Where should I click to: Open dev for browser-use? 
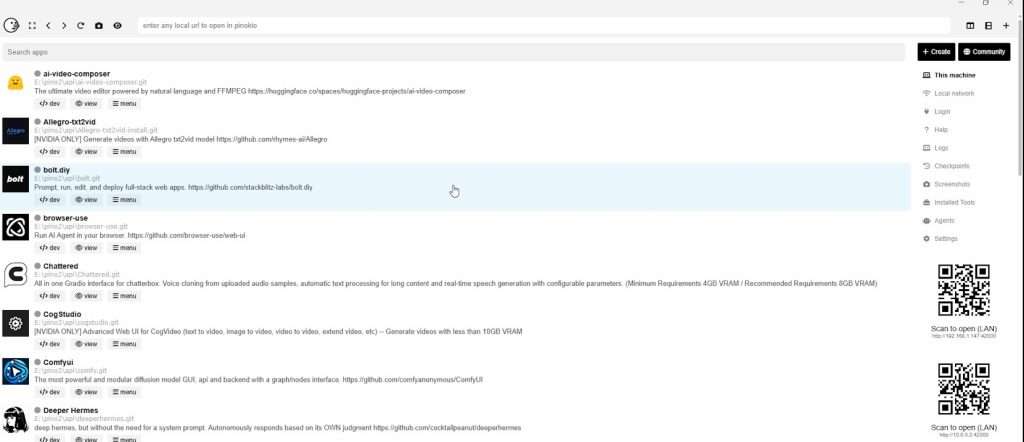coord(50,247)
